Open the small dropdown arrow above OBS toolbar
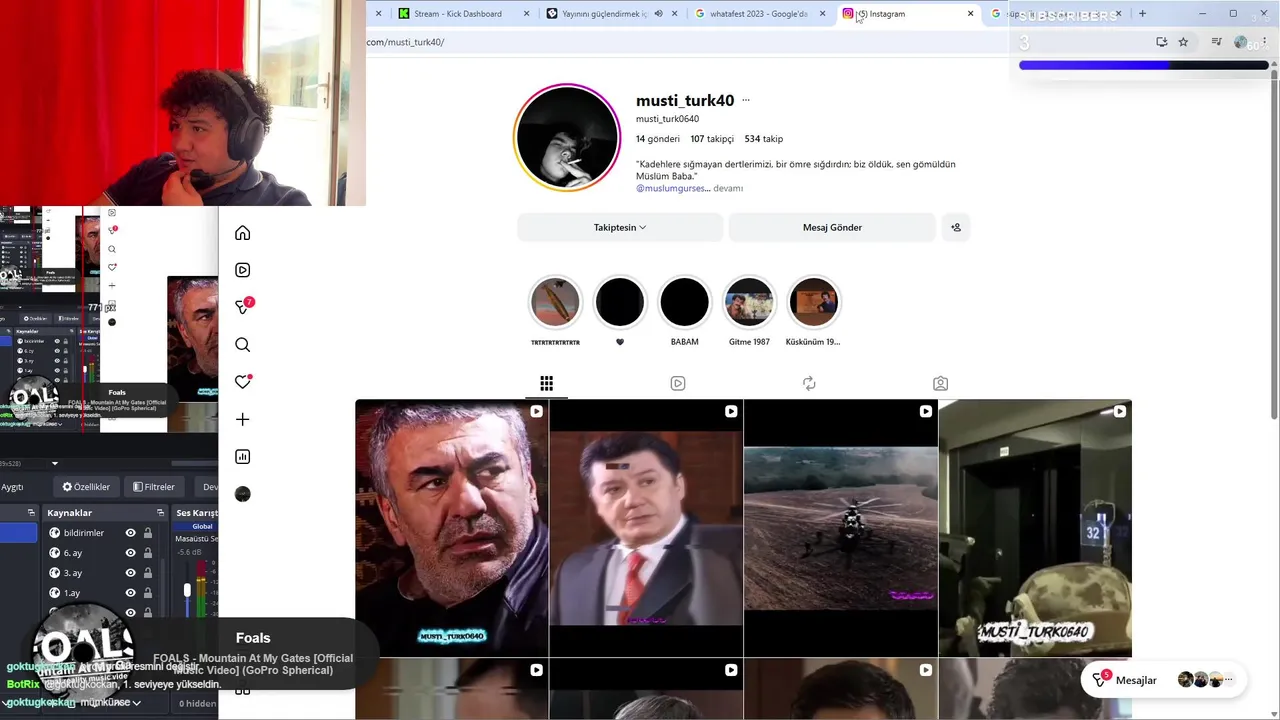The image size is (1280, 720). pyautogui.click(x=55, y=464)
